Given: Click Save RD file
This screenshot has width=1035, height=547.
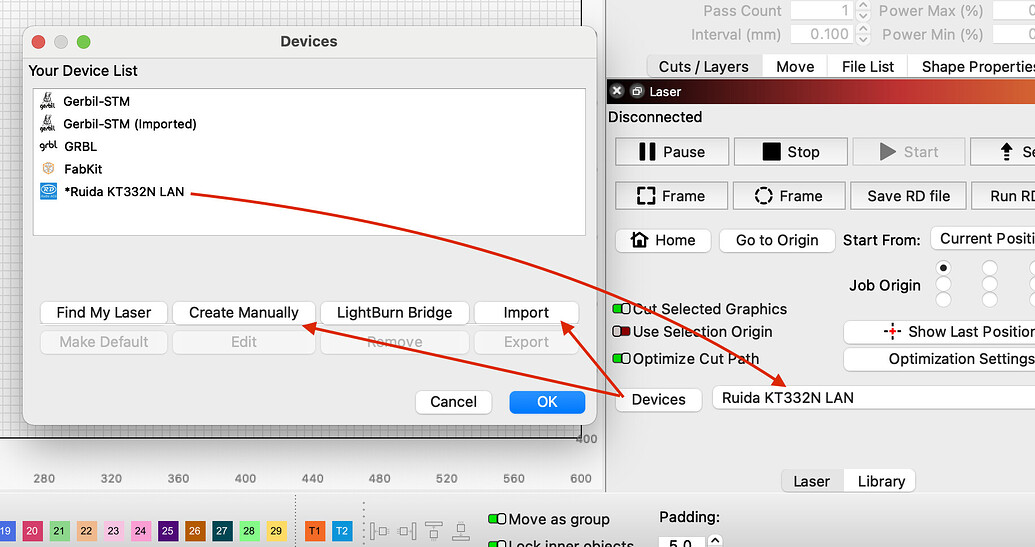Looking at the screenshot, I should pos(908,196).
